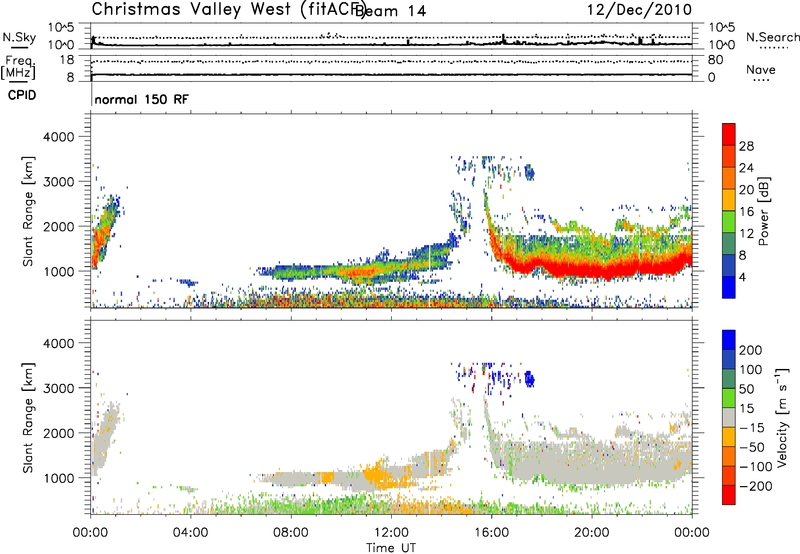Click the 'Nave' legend label

[761, 69]
